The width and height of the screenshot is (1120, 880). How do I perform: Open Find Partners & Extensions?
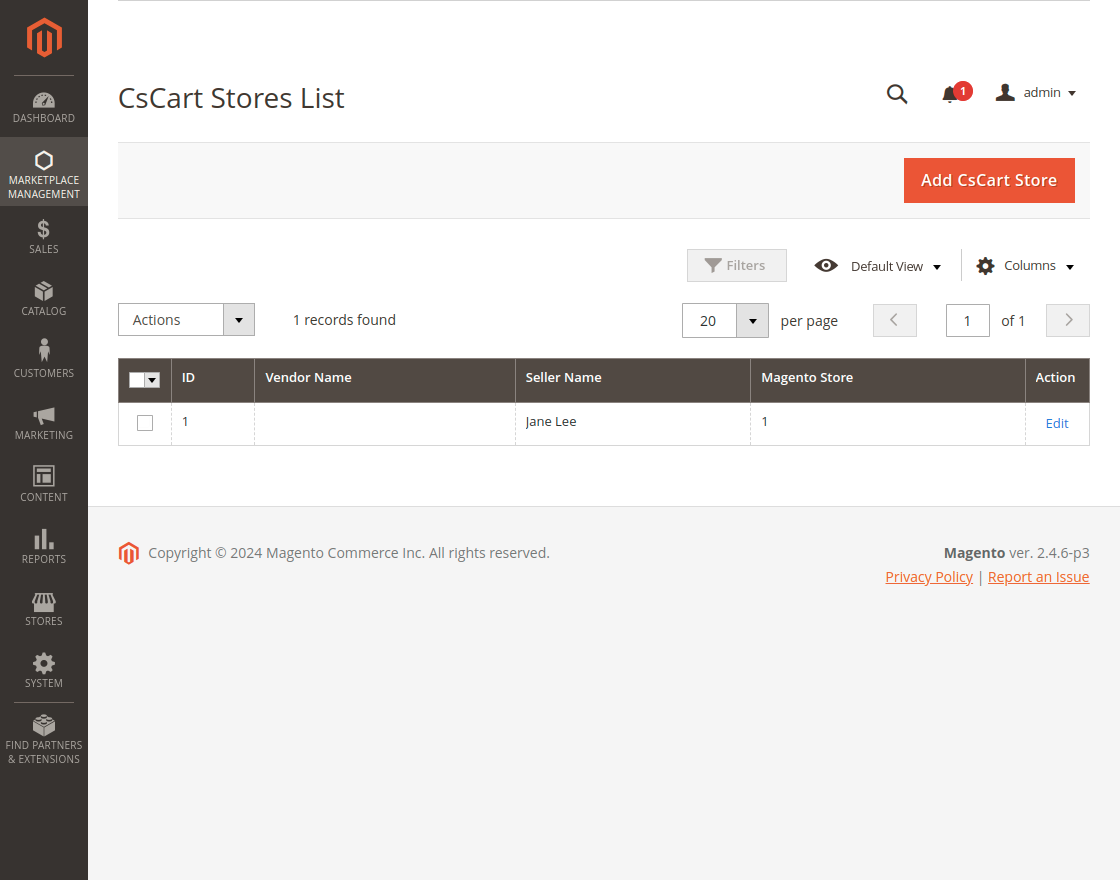pyautogui.click(x=44, y=741)
